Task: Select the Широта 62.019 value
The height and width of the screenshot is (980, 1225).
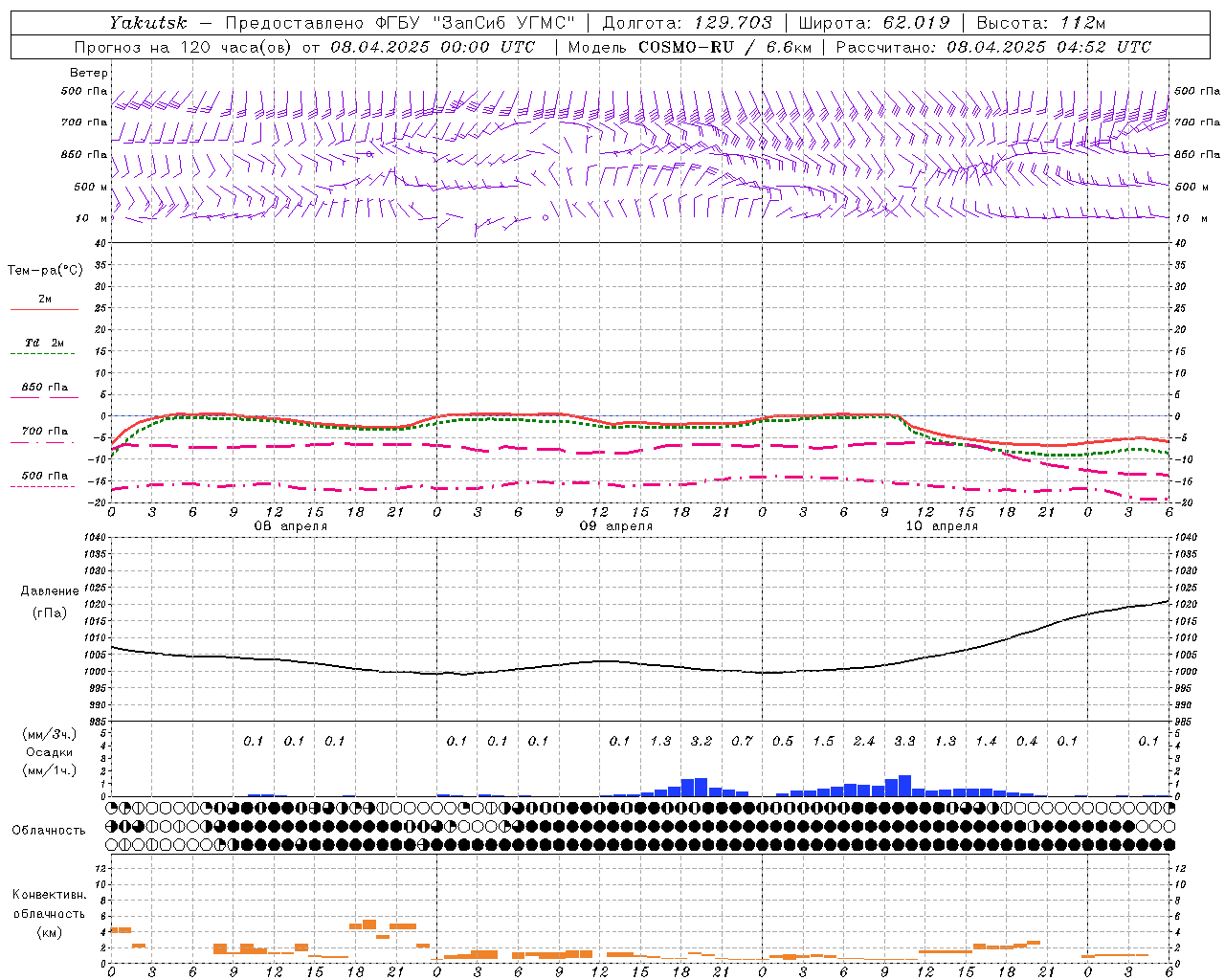Action: pos(917,23)
